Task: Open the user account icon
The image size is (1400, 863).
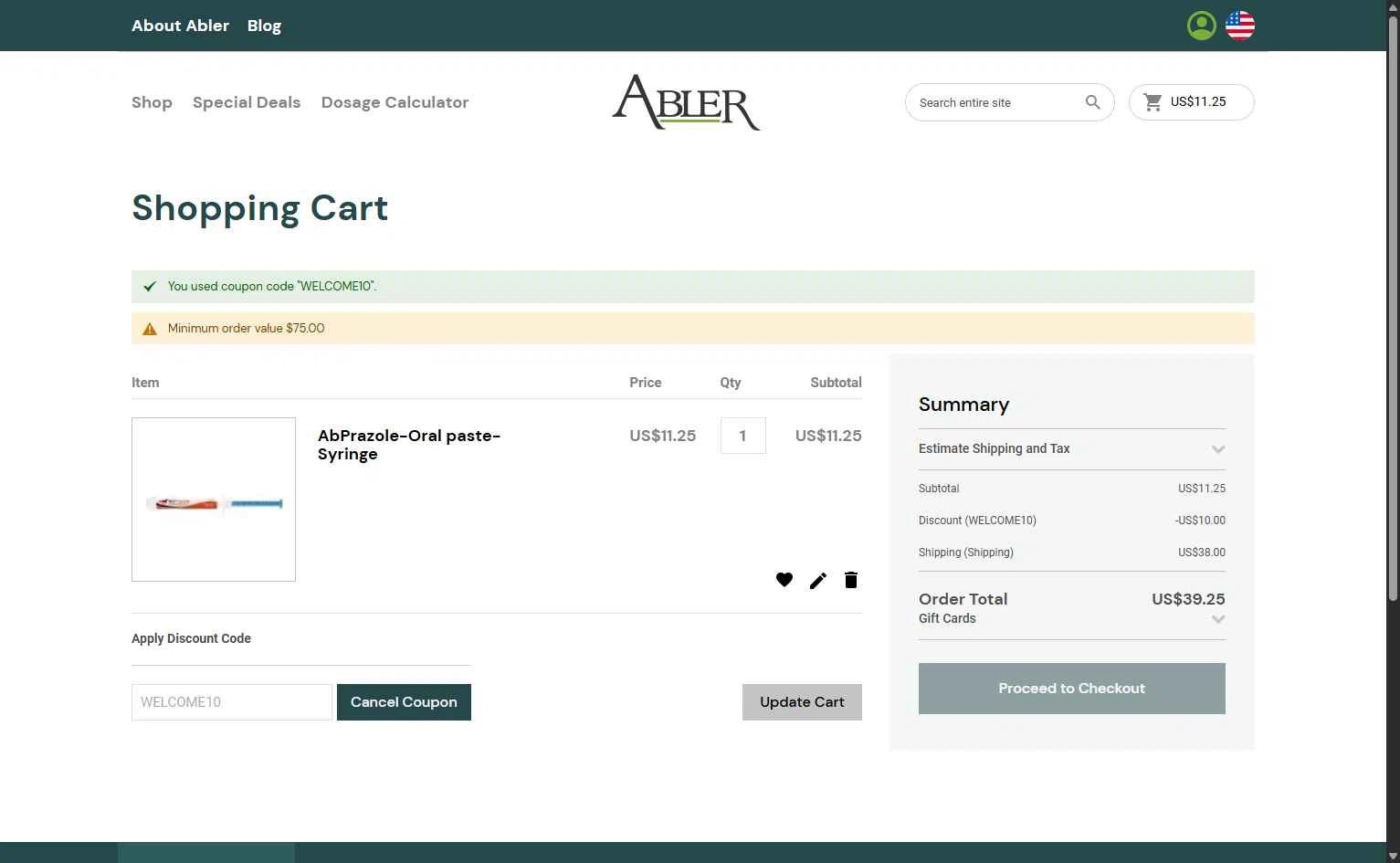Action: pyautogui.click(x=1201, y=26)
